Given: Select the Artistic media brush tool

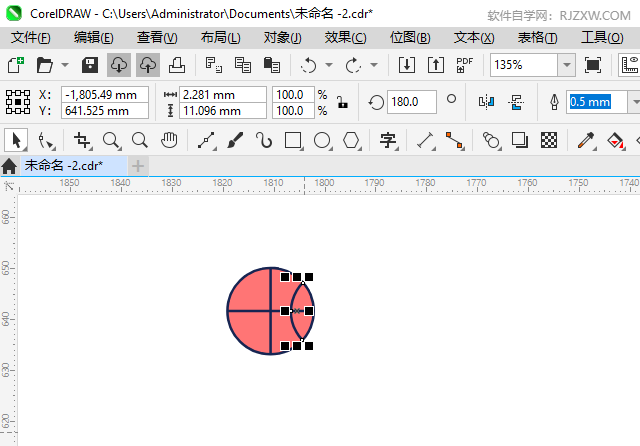Looking at the screenshot, I should click(235, 140).
